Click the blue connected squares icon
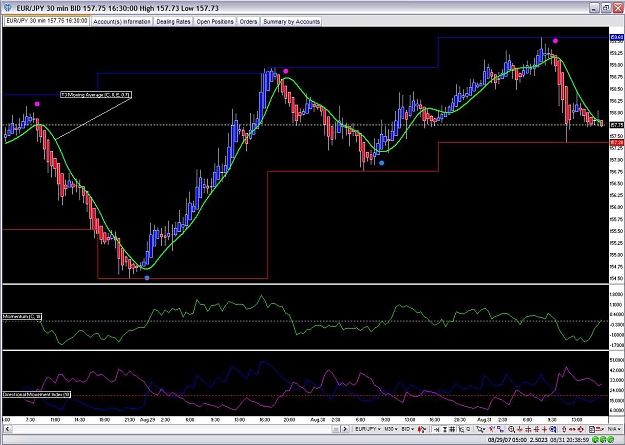Viewport: 625px width, 445px height. coord(500,429)
